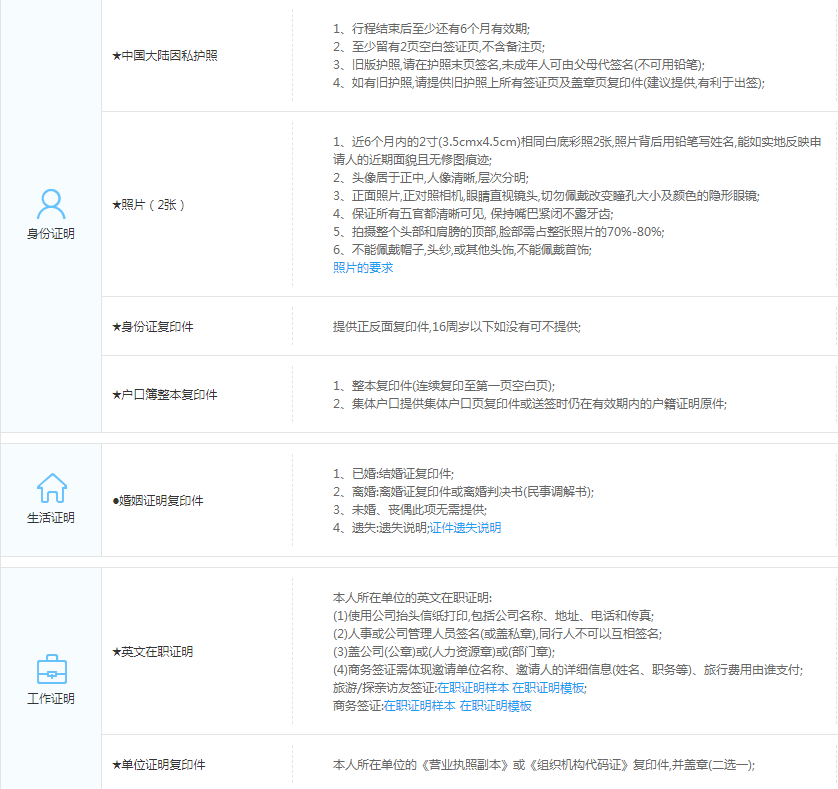Click the ●婚姻证明复印件 row heading

pyautogui.click(x=158, y=500)
